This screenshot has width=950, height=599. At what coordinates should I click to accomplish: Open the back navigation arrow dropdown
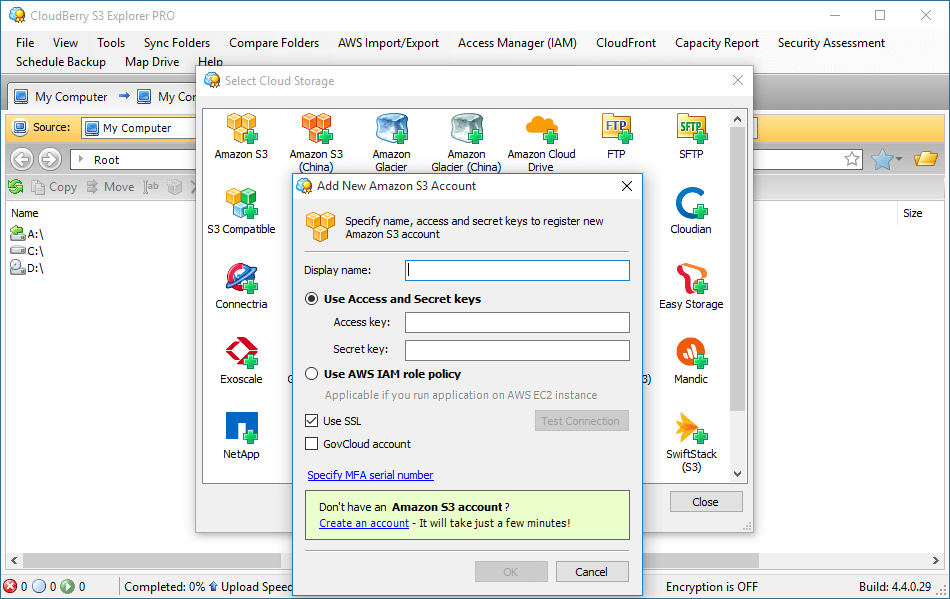click(x=22, y=159)
